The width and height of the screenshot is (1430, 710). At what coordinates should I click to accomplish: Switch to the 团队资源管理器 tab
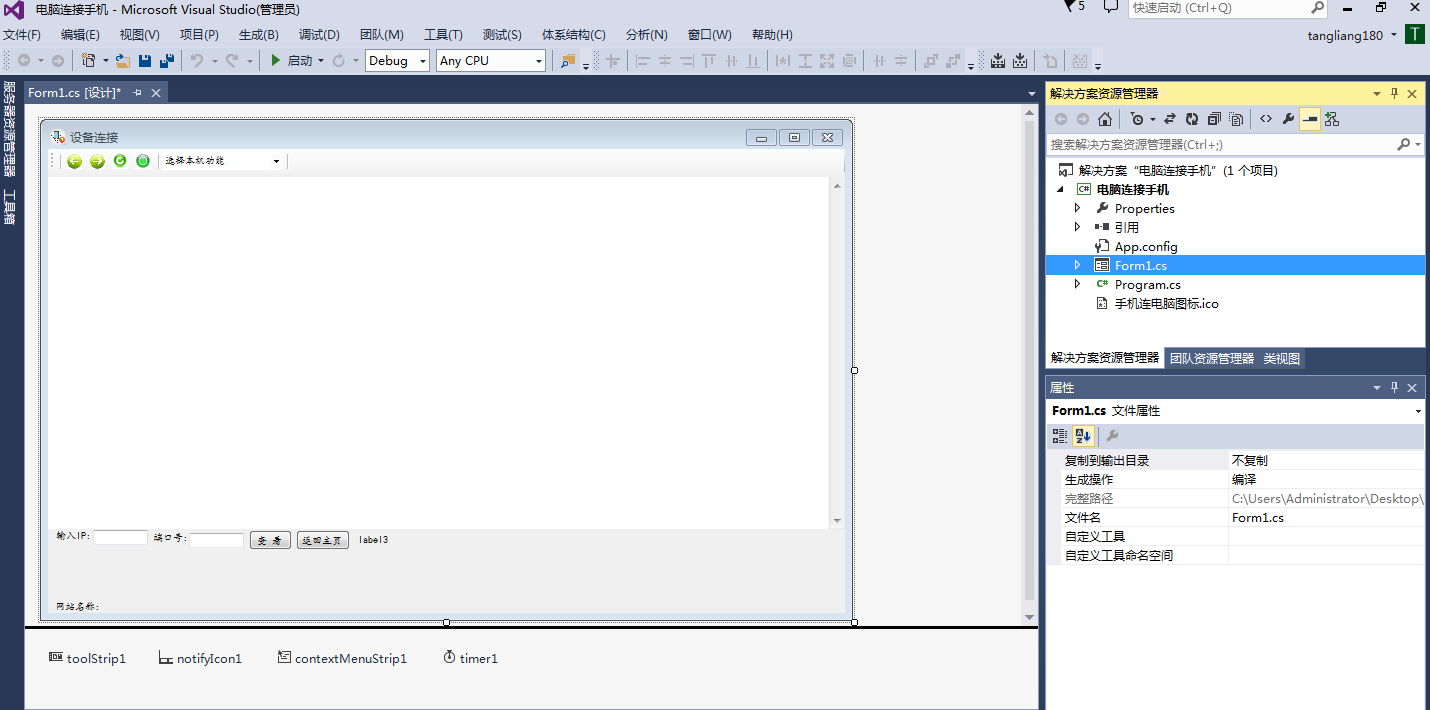(1211, 358)
